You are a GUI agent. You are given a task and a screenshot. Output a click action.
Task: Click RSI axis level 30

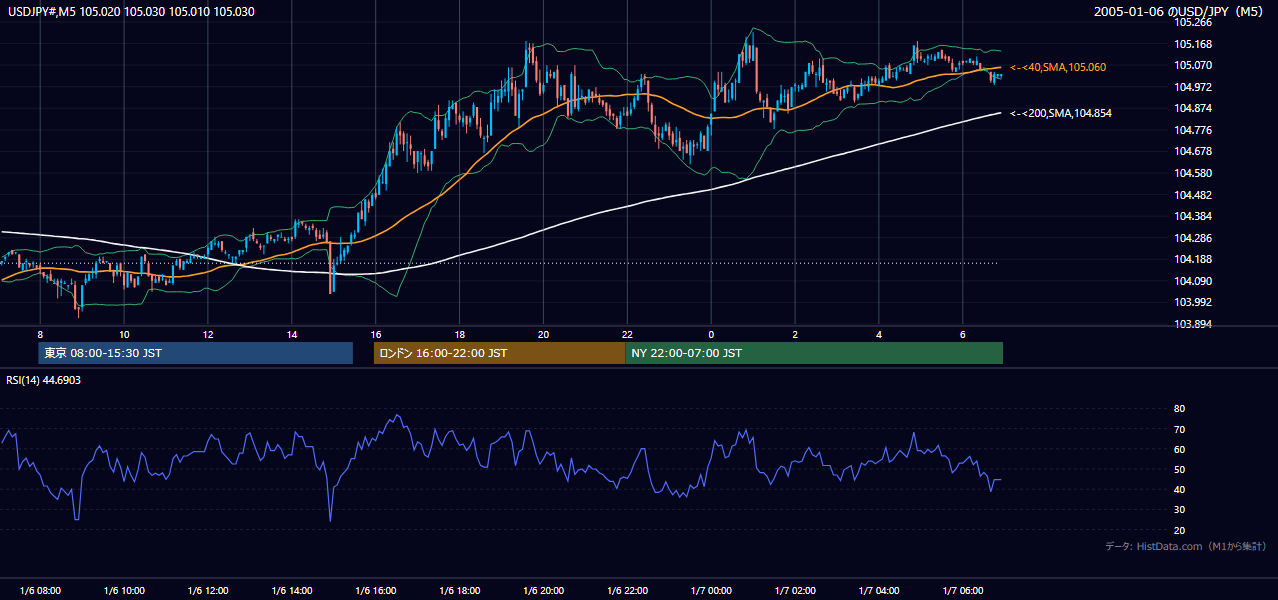pyautogui.click(x=1179, y=510)
